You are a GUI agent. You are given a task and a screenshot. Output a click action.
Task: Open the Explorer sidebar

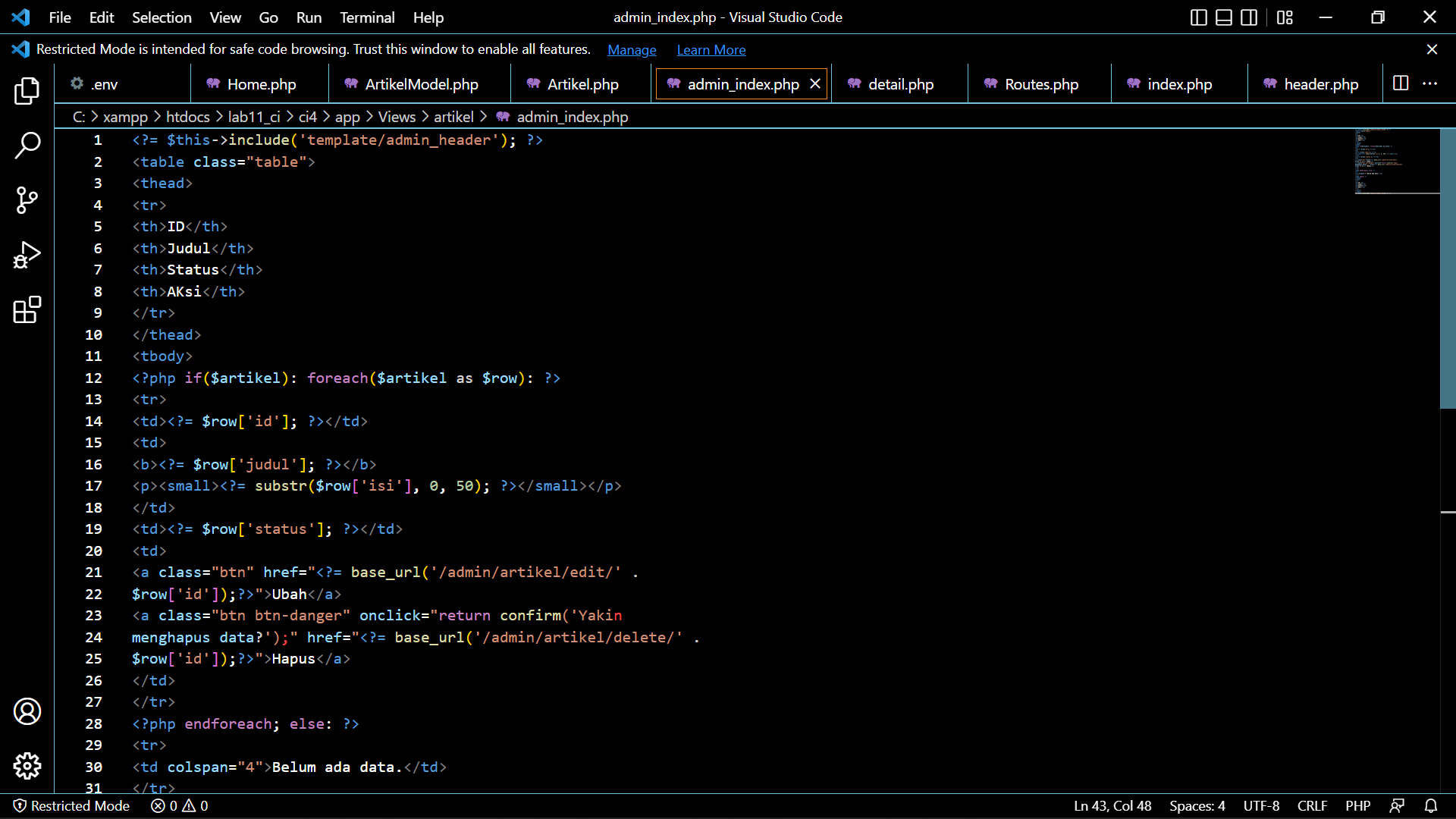pos(27,90)
